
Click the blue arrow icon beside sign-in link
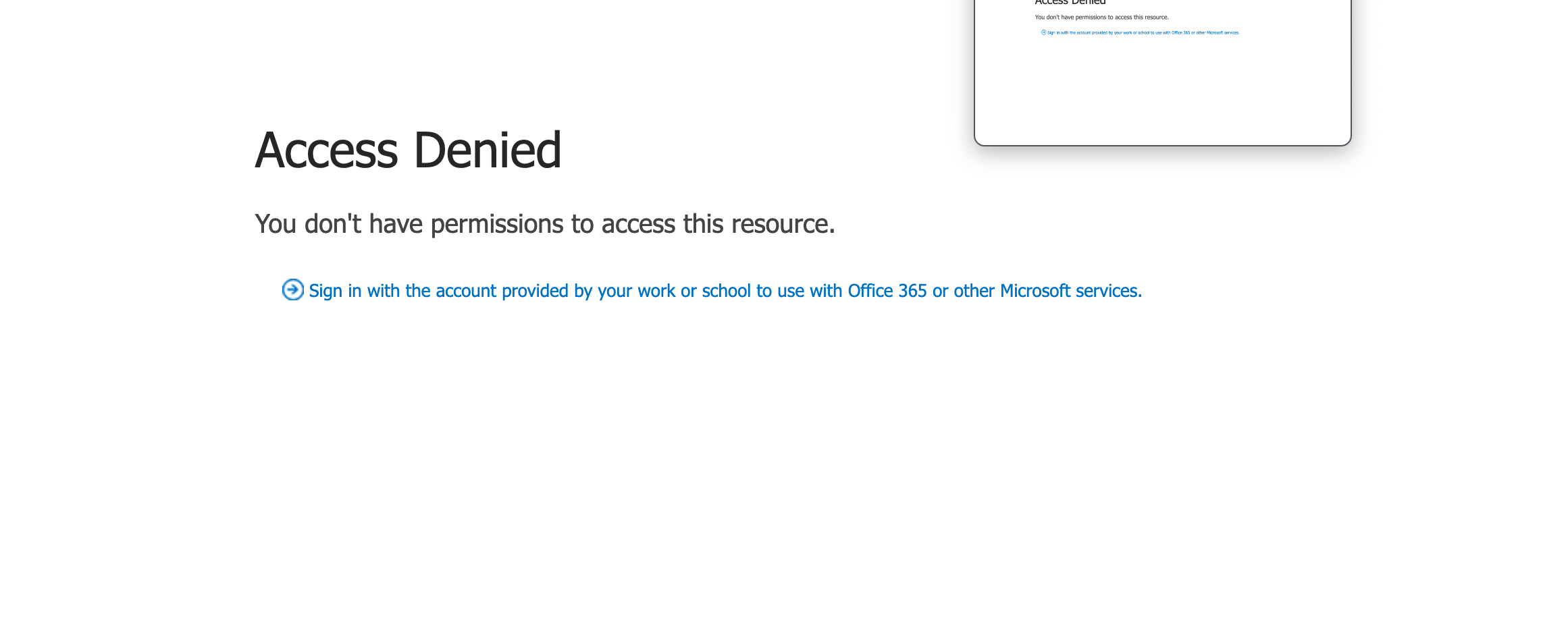(x=292, y=290)
